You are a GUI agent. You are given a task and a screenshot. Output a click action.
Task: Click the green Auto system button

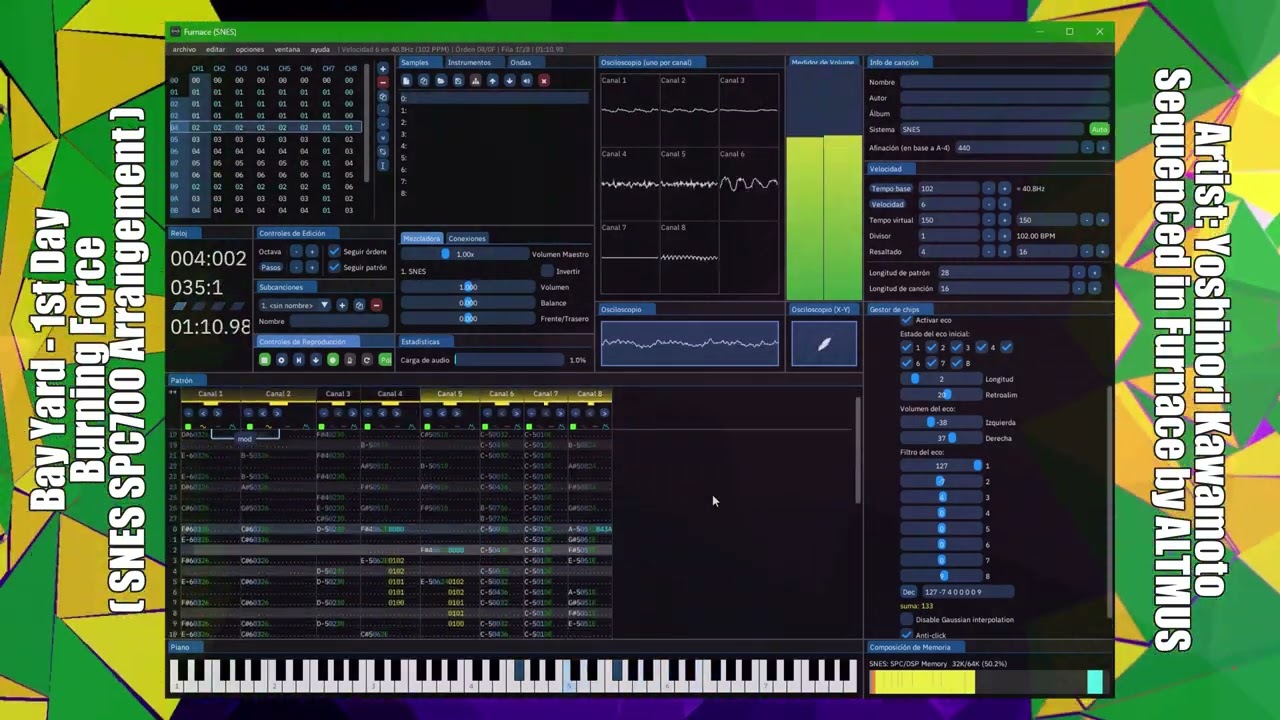click(x=1099, y=129)
